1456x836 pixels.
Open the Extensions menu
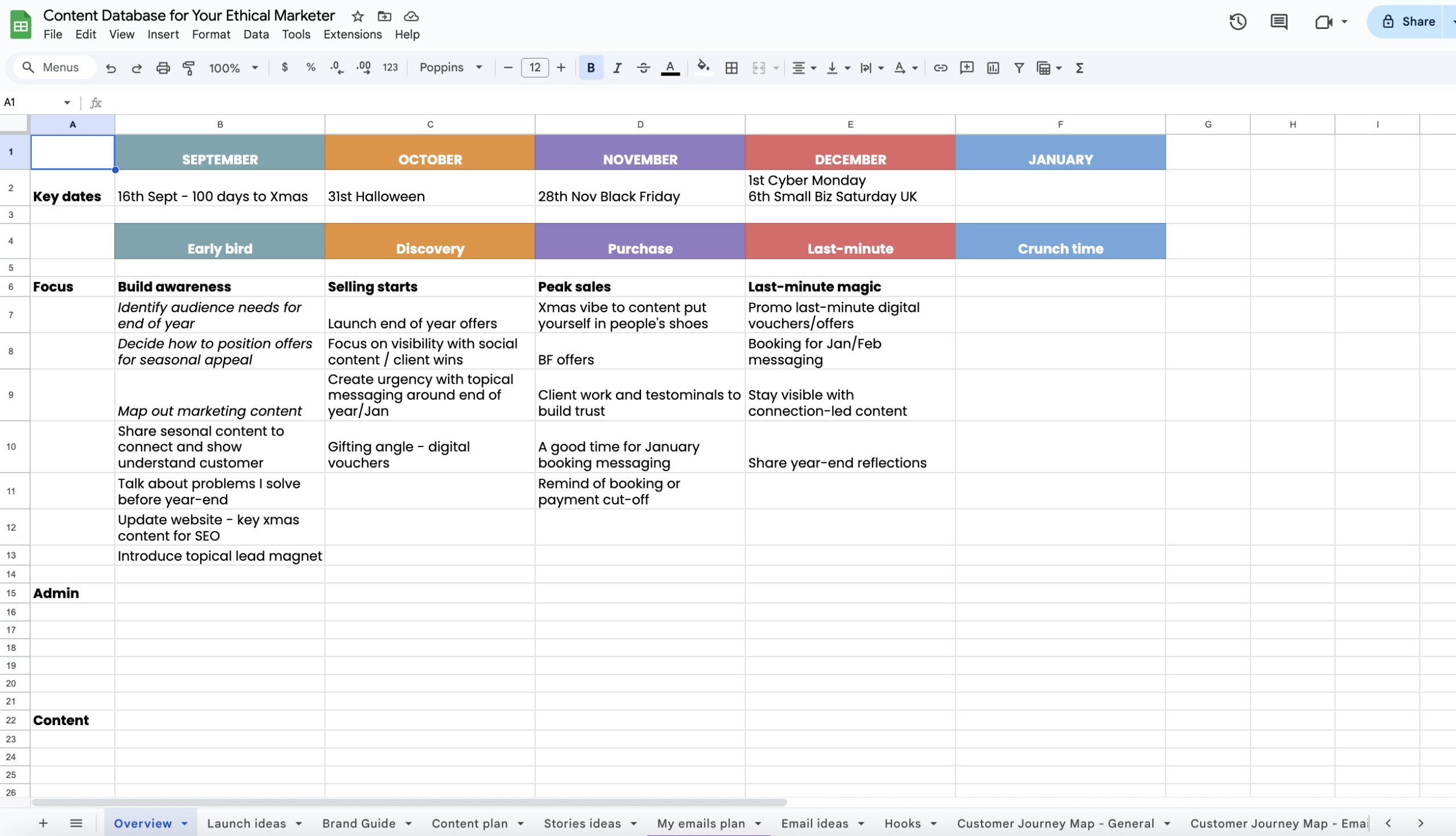[353, 35]
